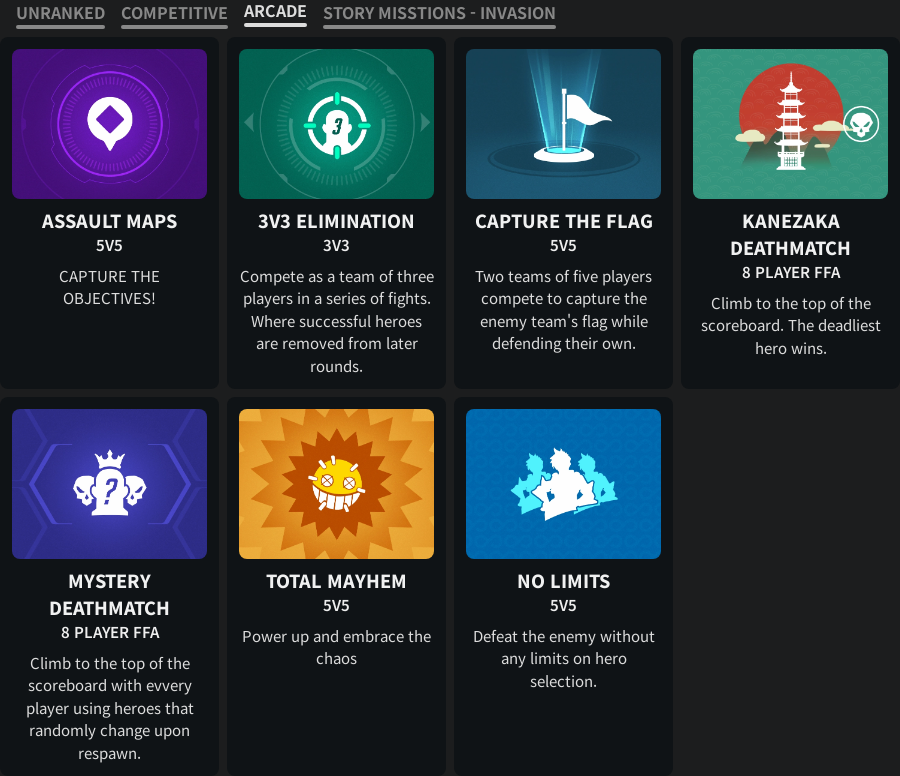Click the white objective marker icon
The image size is (900, 776).
click(x=110, y=123)
